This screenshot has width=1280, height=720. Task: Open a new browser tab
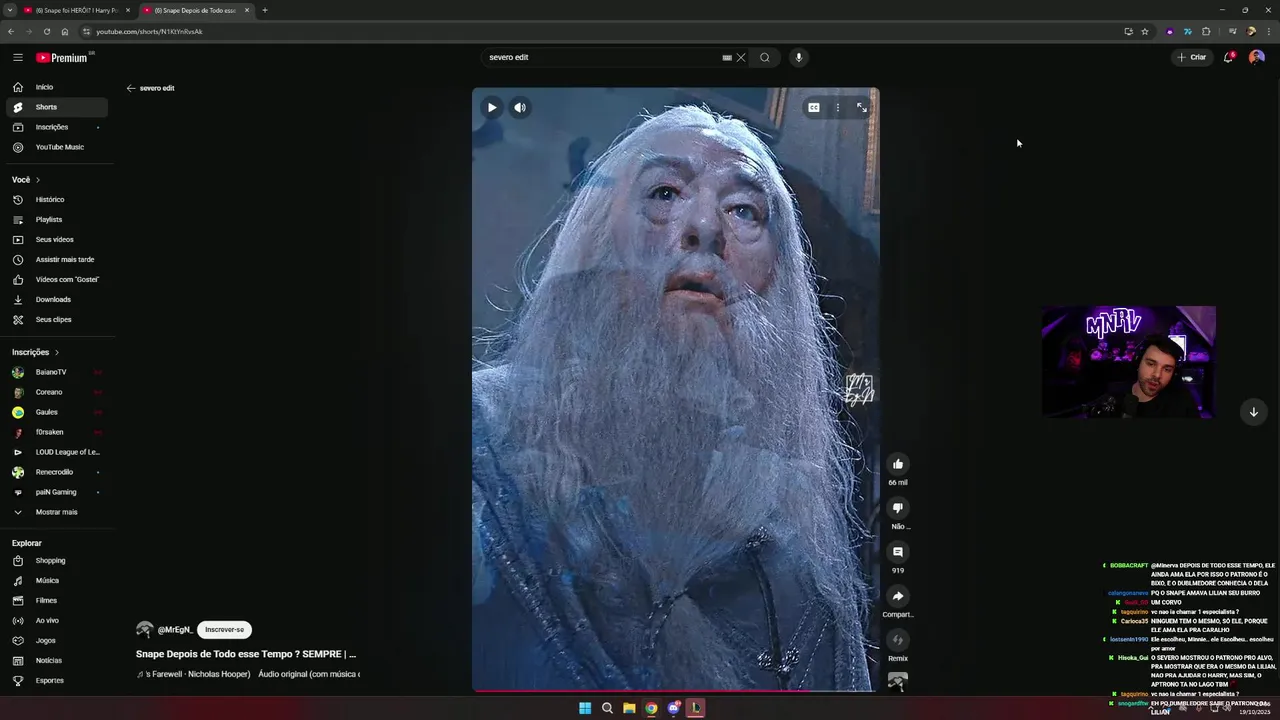tap(265, 10)
